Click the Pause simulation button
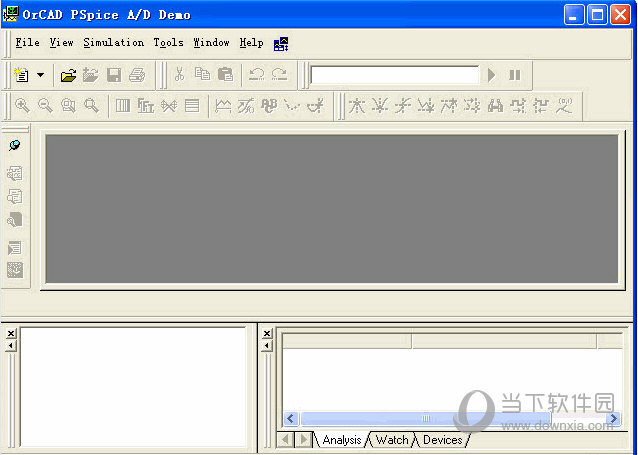Viewport: 638px width, 455px height. click(x=515, y=75)
